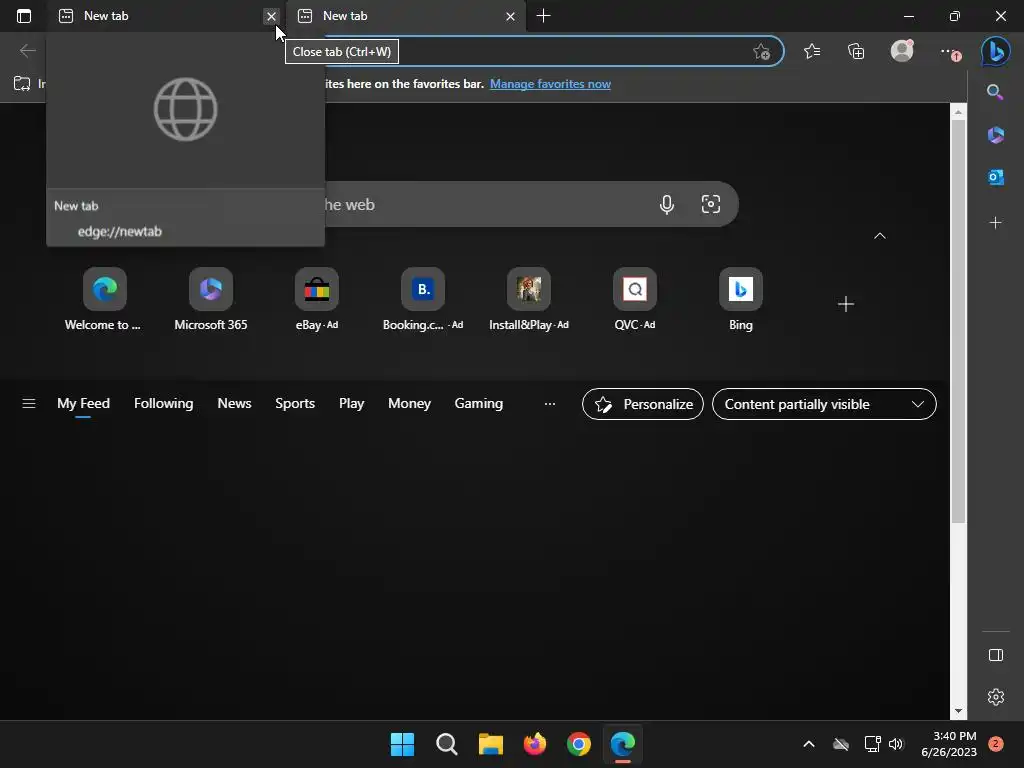Select the Money tab
Image resolution: width=1024 pixels, height=768 pixels.
(x=409, y=404)
